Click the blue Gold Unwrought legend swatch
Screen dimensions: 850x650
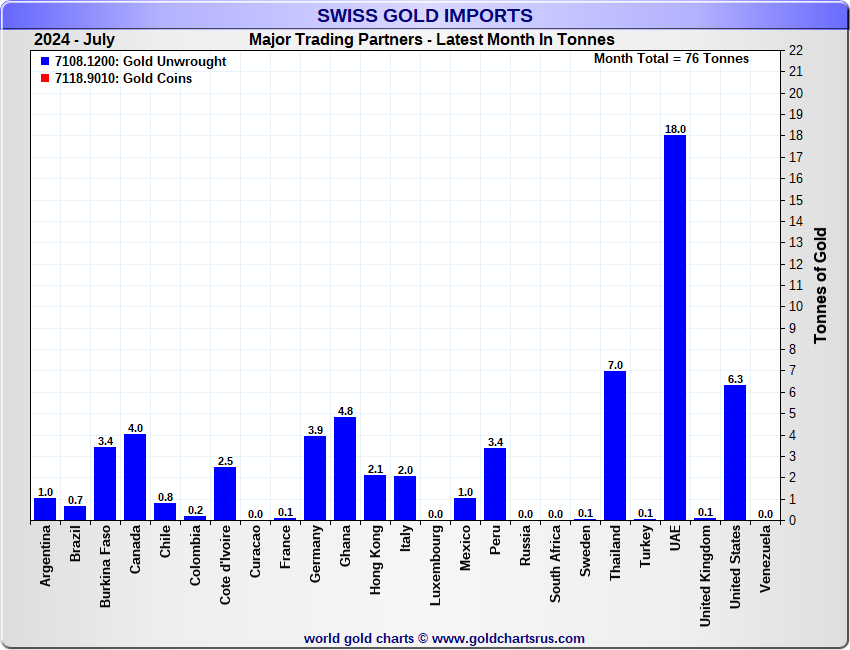tap(45, 62)
